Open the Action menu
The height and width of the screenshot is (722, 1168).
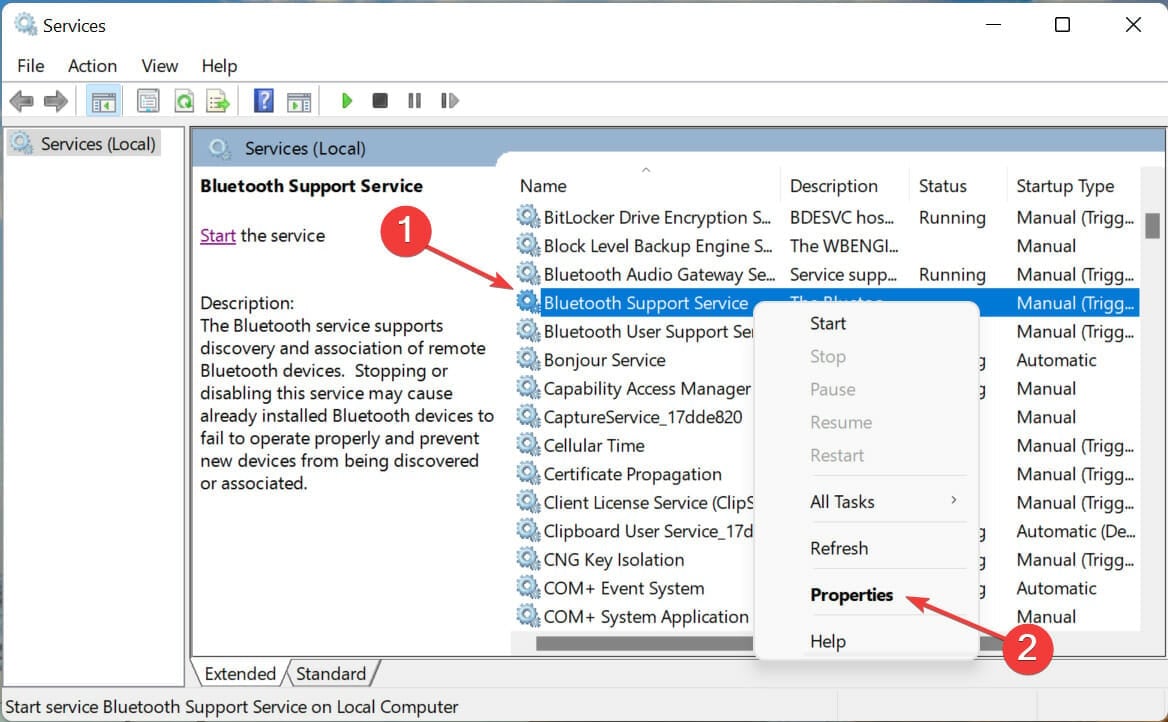[x=92, y=66]
